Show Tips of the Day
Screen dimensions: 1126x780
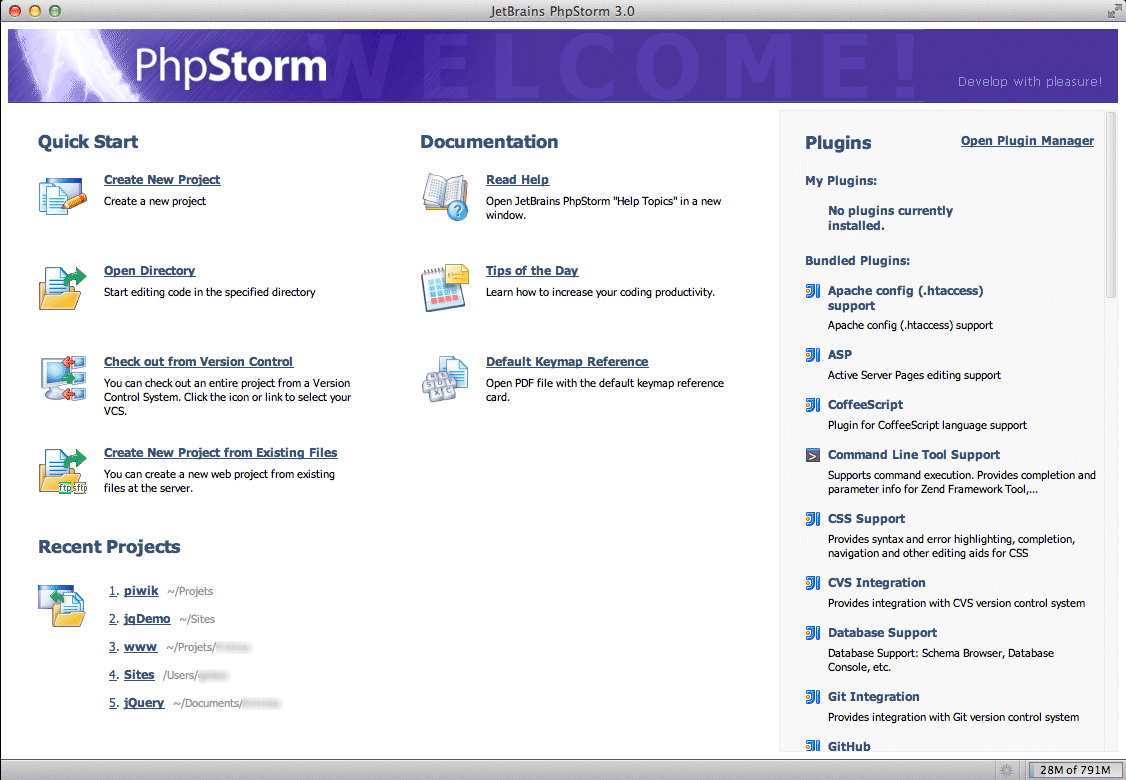(x=531, y=271)
